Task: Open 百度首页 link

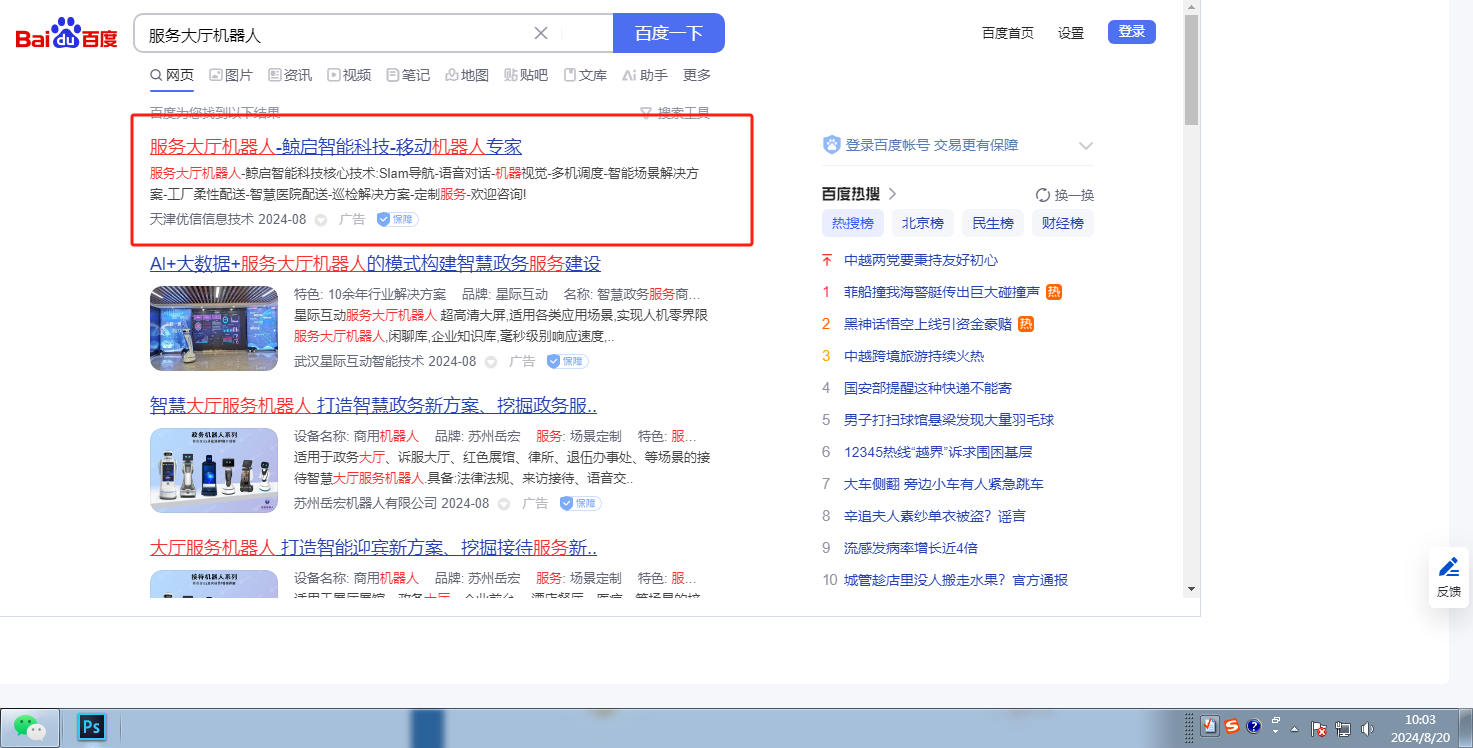Action: pos(1008,33)
